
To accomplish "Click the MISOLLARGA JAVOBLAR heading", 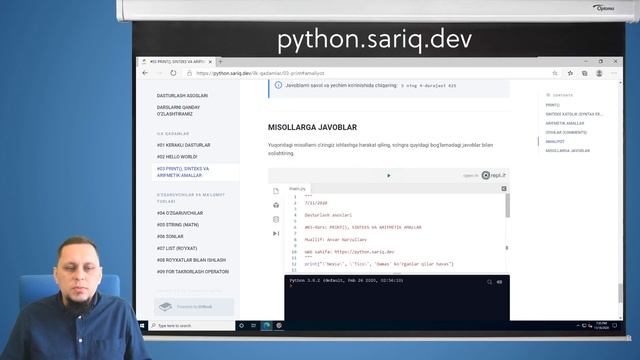I will pyautogui.click(x=312, y=127).
